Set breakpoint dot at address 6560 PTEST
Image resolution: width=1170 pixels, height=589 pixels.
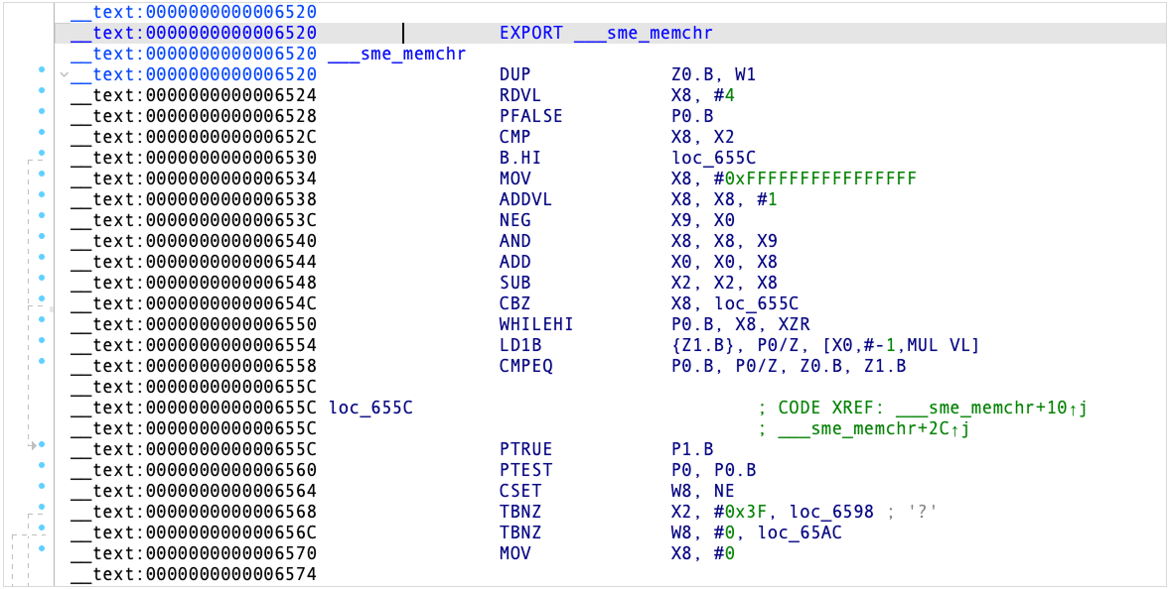pyautogui.click(x=42, y=465)
